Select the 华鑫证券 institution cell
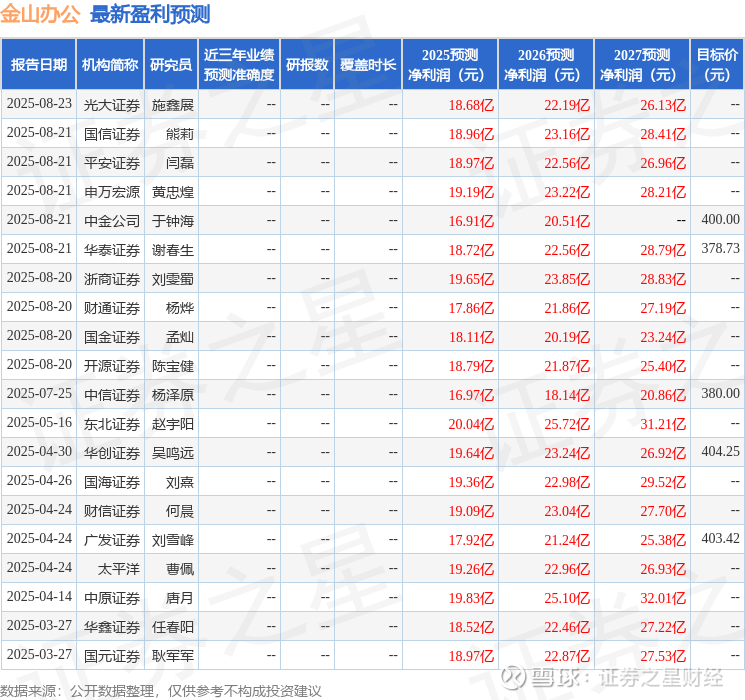Viewport: 745px width, 700px height. pyautogui.click(x=112, y=627)
